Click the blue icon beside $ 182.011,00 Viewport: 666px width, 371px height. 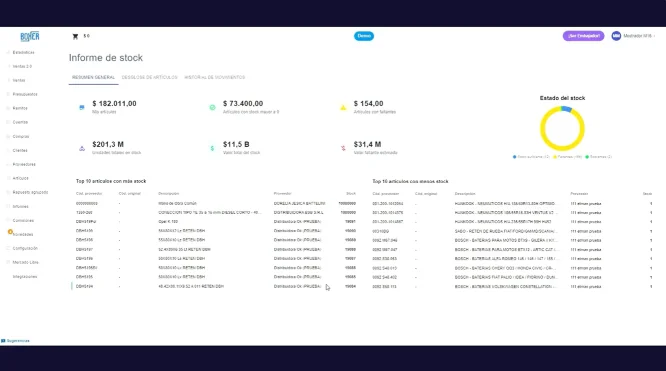[82, 108]
